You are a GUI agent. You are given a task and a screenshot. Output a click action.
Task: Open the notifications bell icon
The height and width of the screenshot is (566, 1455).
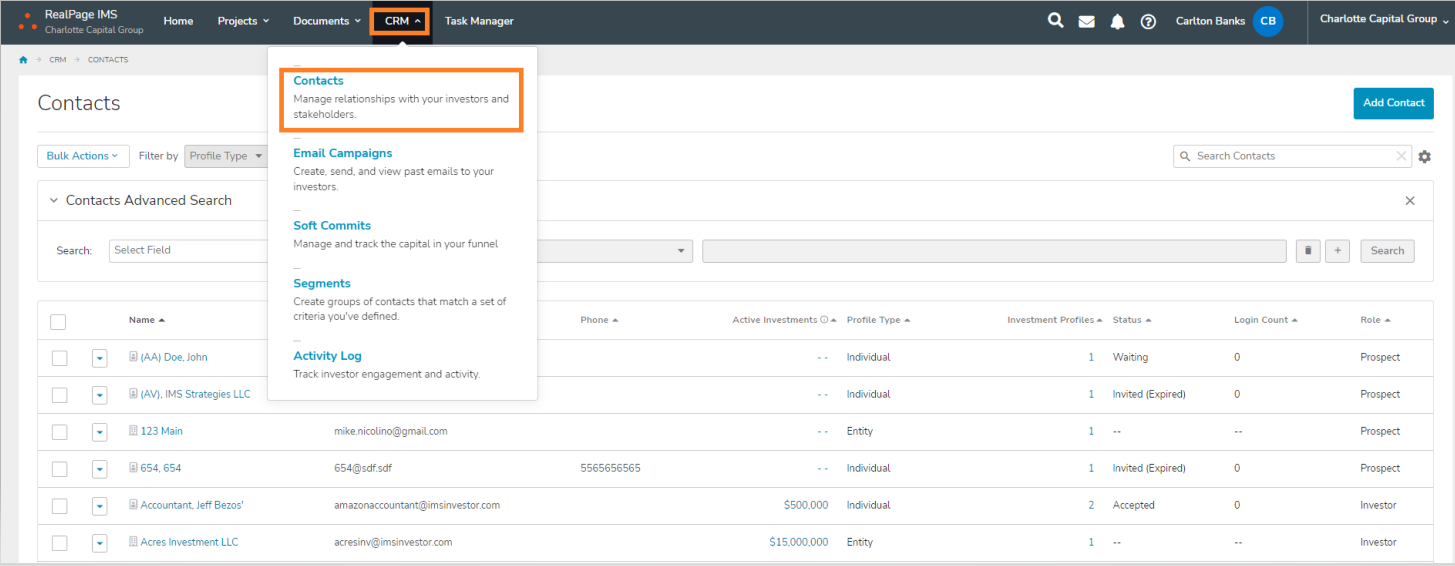[1118, 22]
